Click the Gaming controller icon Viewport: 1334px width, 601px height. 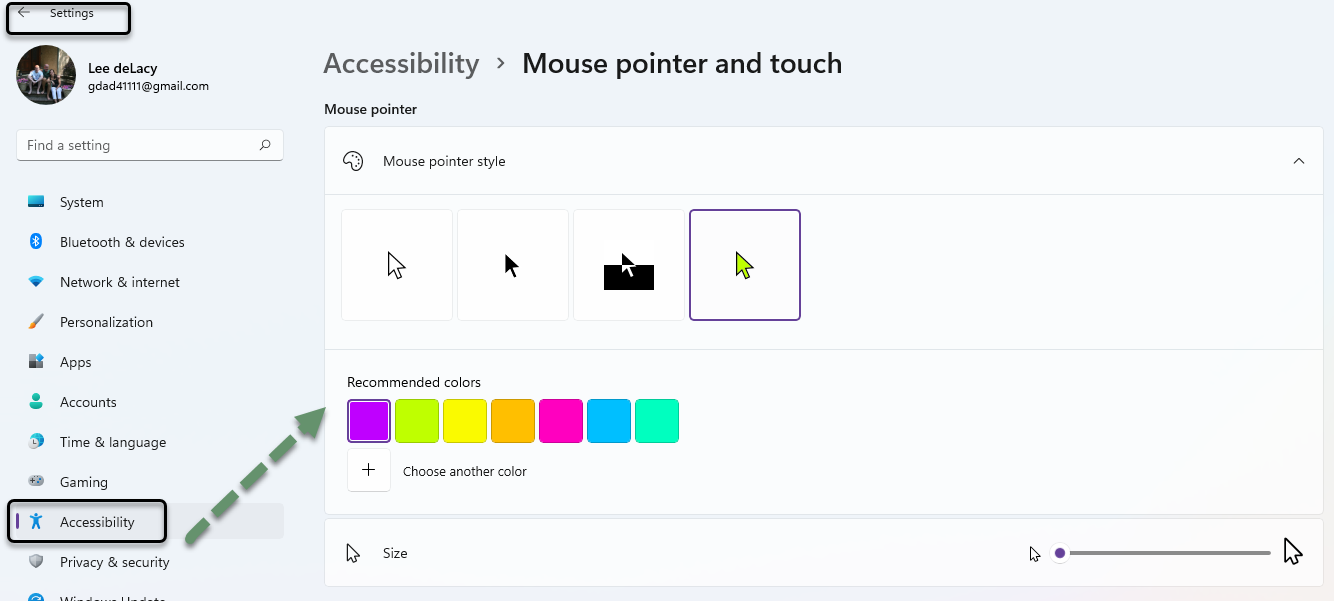click(36, 482)
